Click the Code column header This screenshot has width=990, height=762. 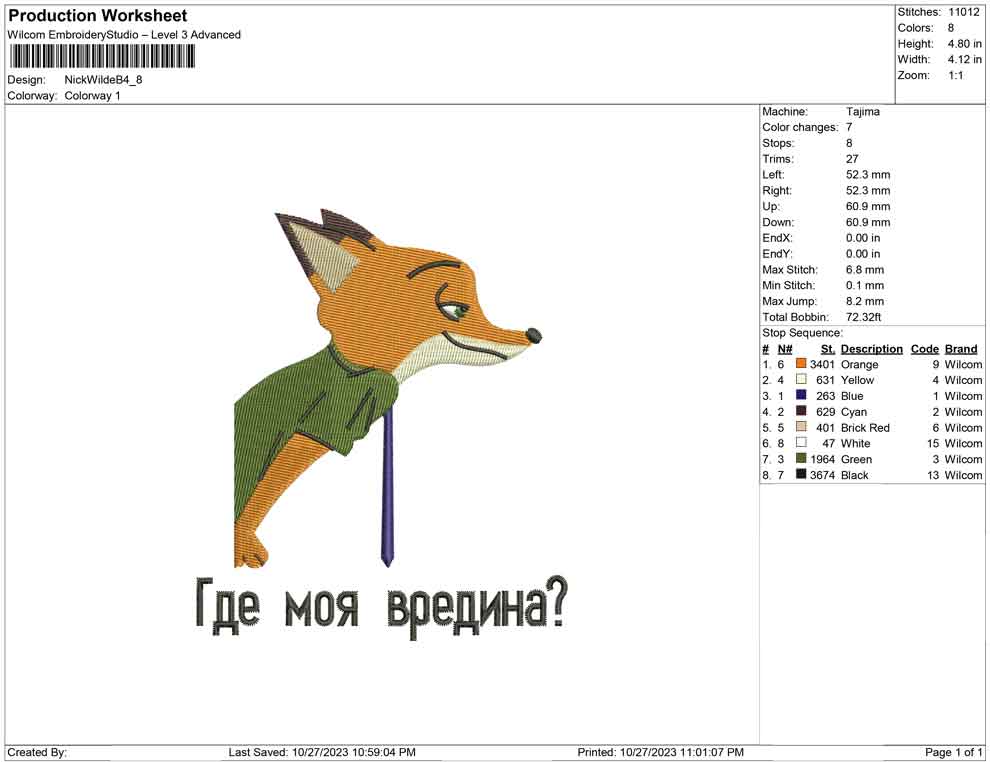coord(924,349)
